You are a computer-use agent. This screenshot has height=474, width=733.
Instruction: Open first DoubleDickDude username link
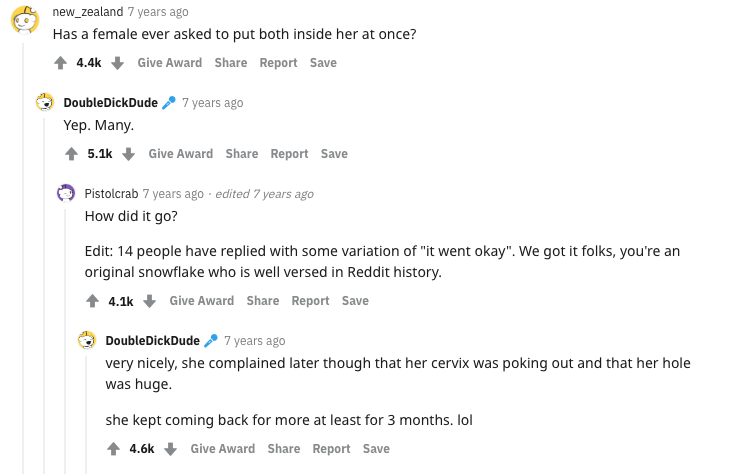click(111, 103)
